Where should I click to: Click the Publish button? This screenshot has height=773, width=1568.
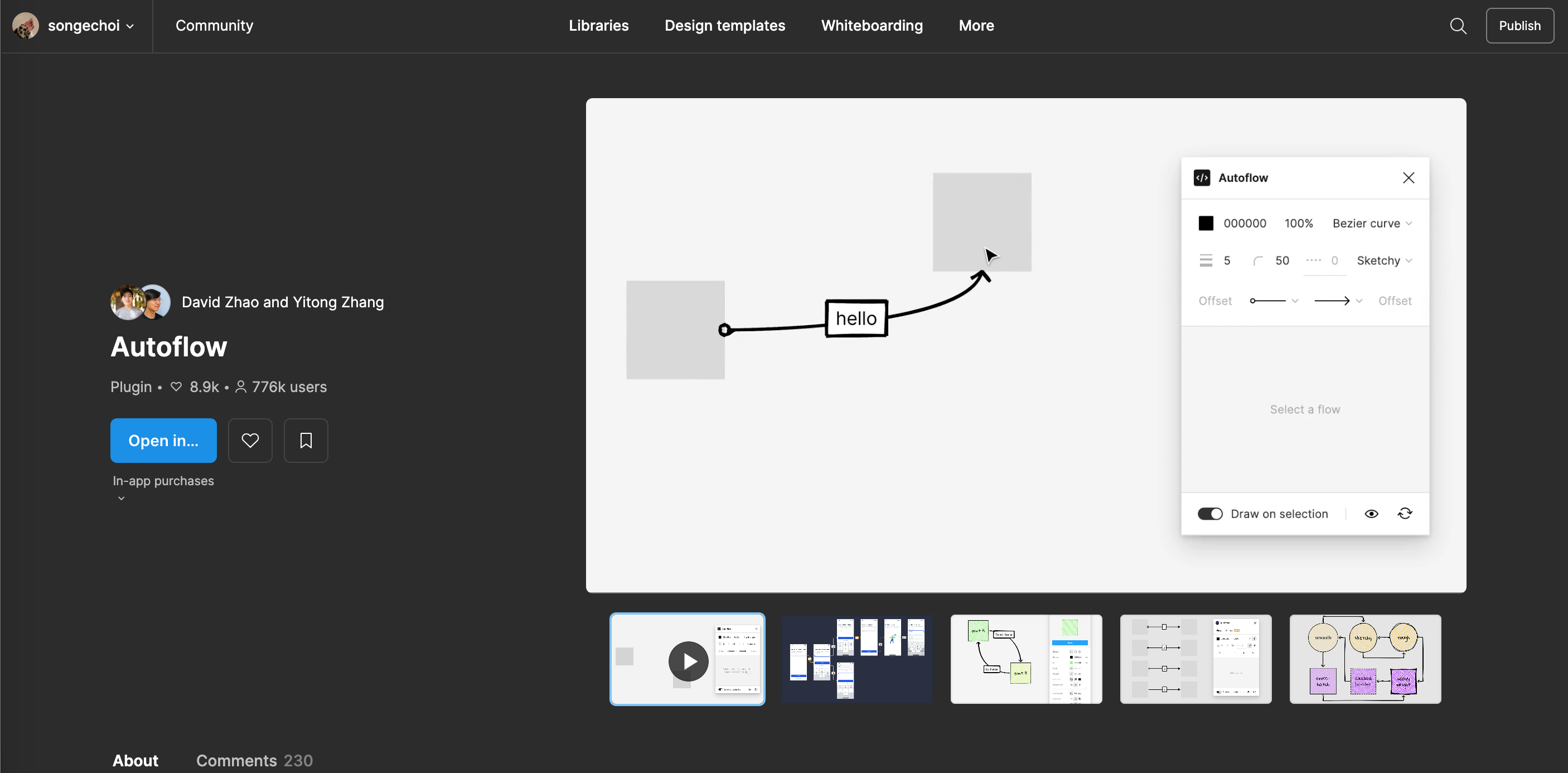(1519, 26)
